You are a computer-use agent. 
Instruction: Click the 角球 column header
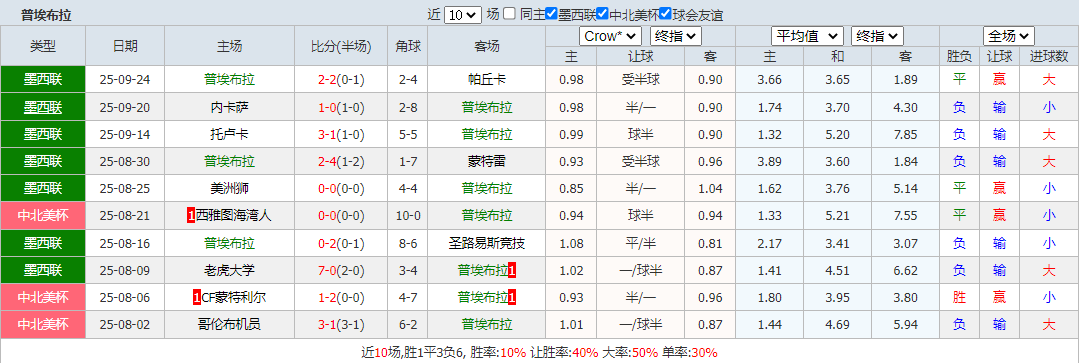click(407, 46)
